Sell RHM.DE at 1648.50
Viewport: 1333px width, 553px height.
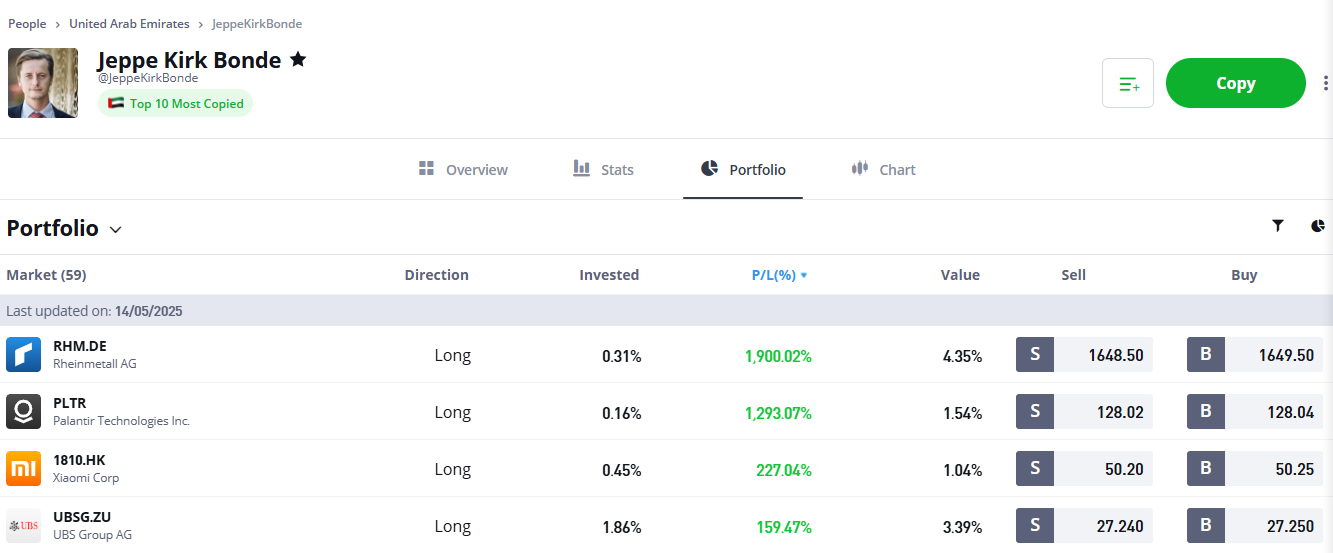(1084, 355)
